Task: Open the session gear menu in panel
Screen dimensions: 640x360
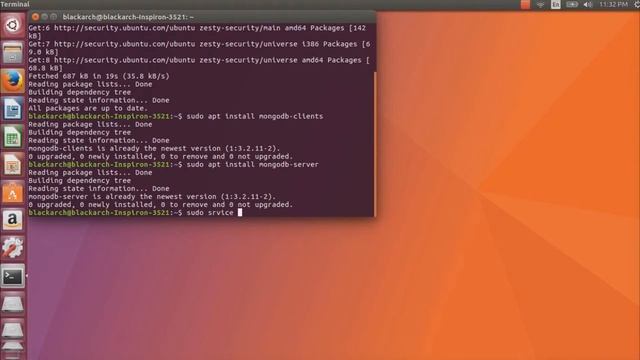Action: [x=636, y=4]
